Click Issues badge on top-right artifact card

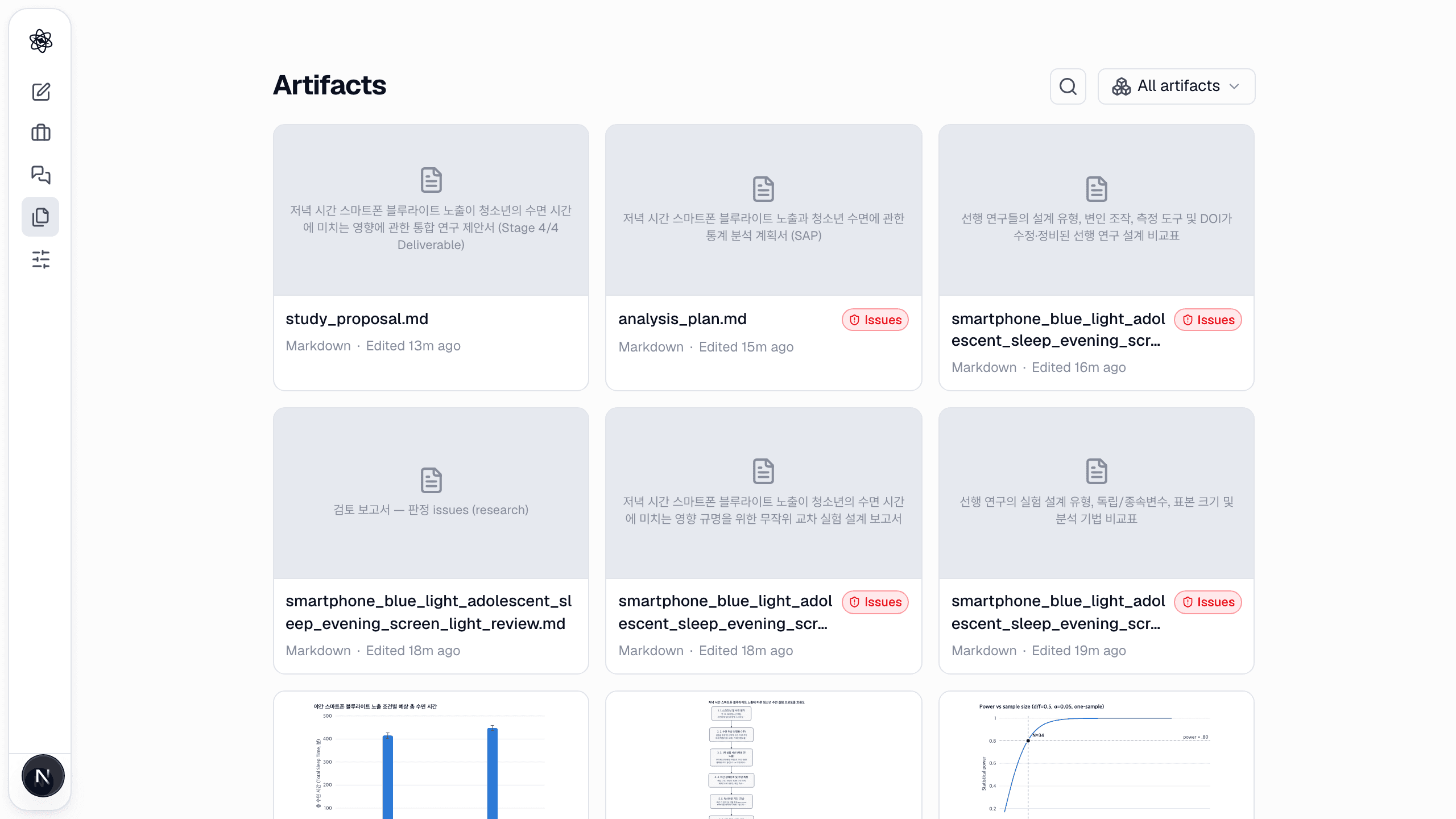coord(1207,320)
